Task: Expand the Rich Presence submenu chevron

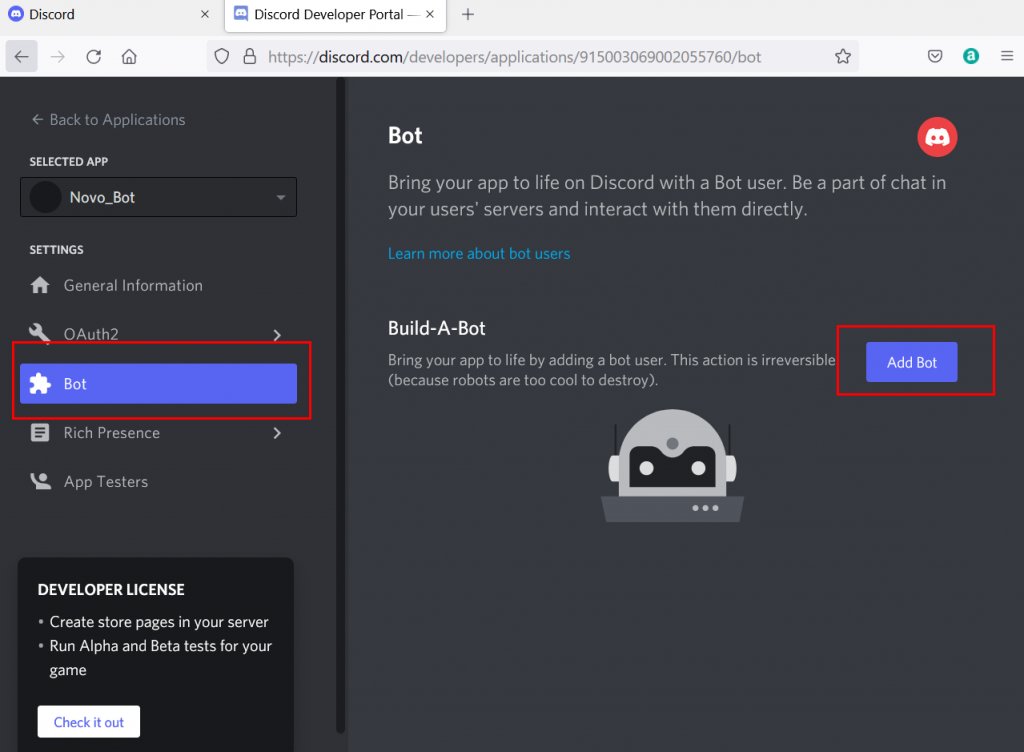Action: (277, 433)
